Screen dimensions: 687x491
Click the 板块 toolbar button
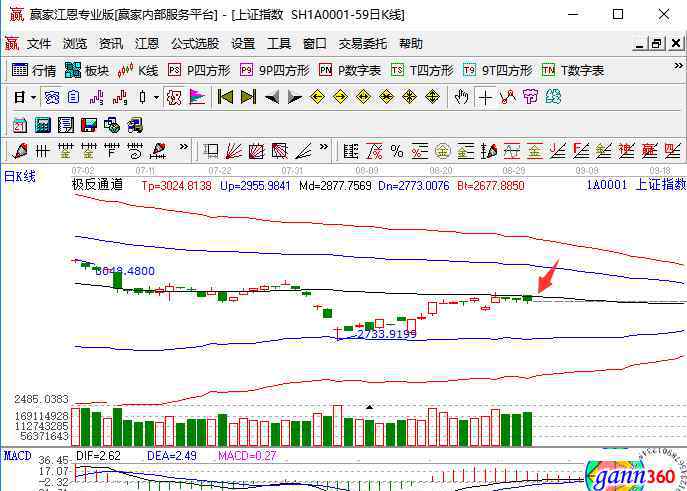(x=86, y=70)
